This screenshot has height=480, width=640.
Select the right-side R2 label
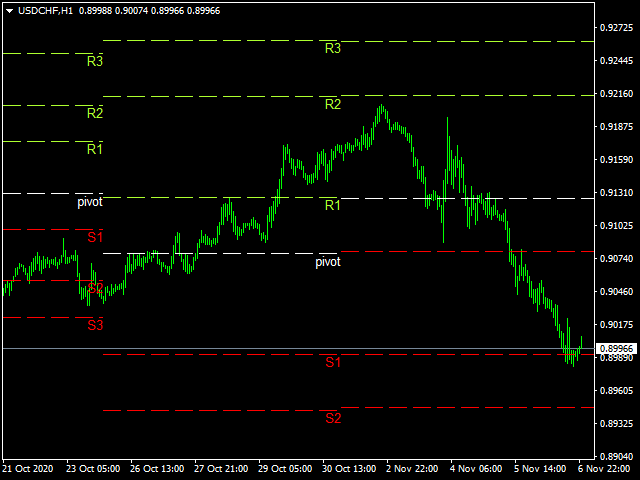pos(333,104)
